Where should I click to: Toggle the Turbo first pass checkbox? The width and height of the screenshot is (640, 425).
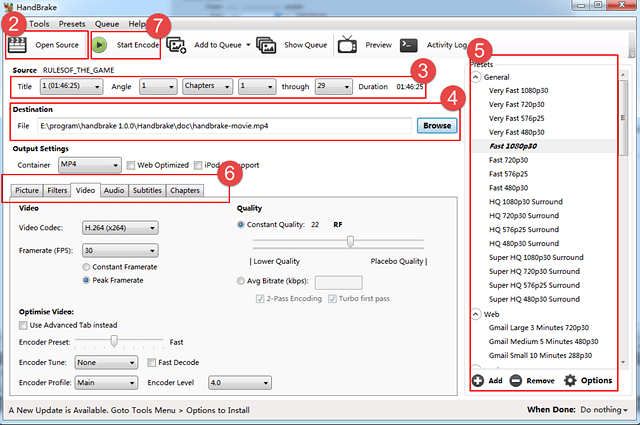point(332,298)
